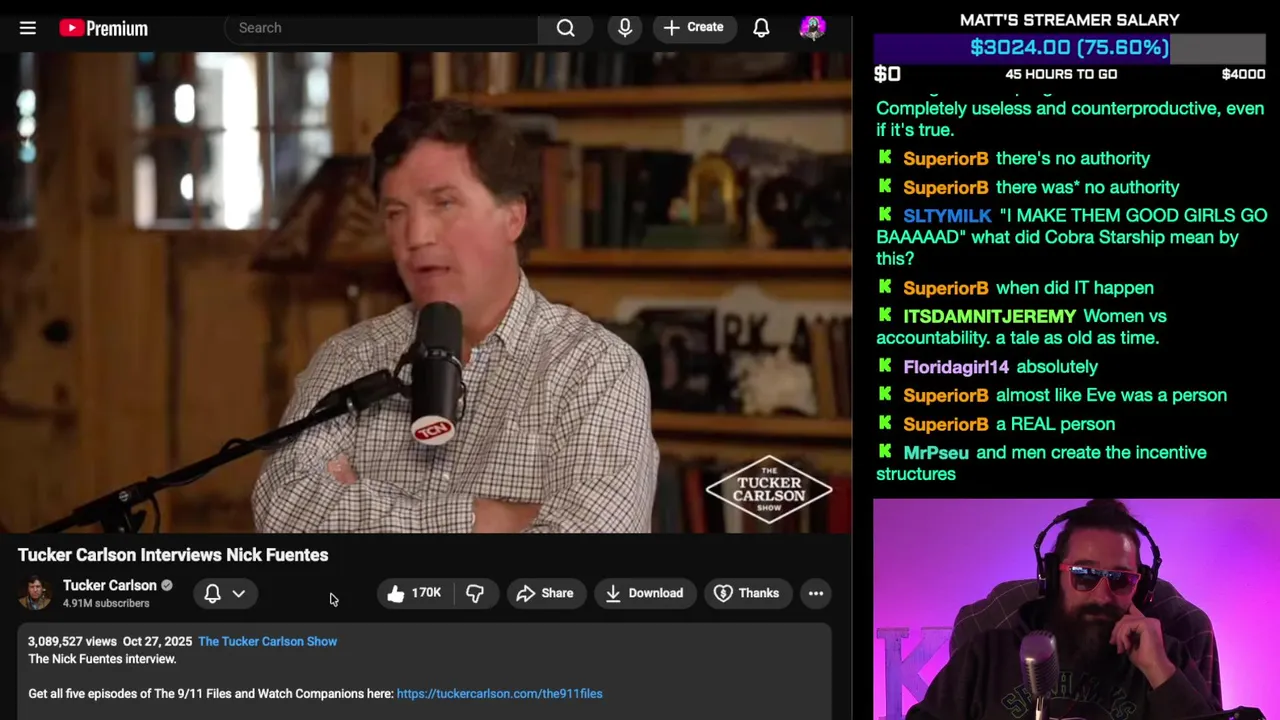This screenshot has width=1280, height=720.
Task: Open the tuckercarlson.com/the911files link
Action: [499, 694]
